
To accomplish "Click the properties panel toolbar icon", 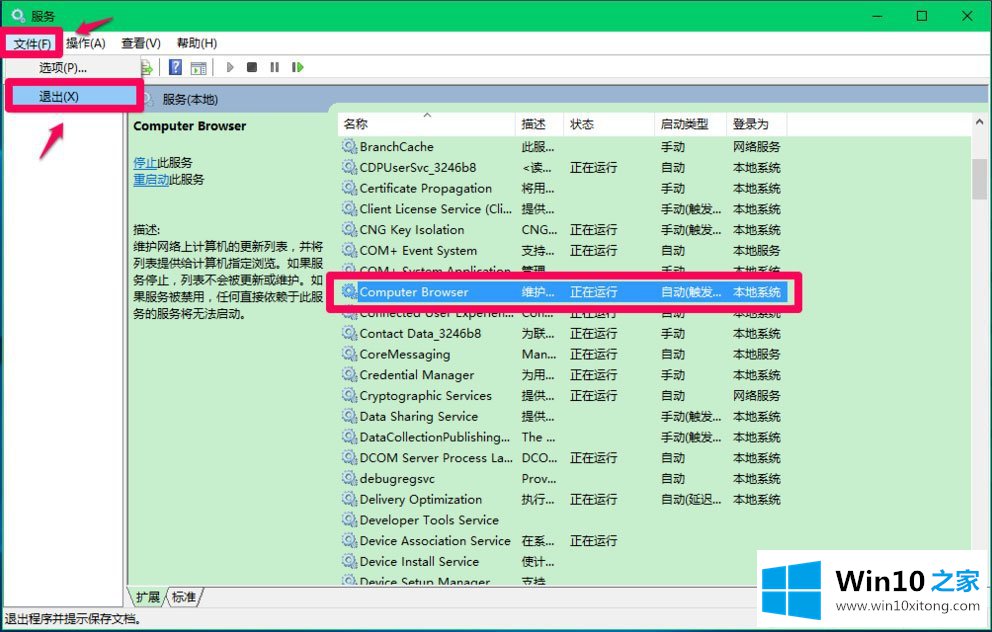I will click(x=198, y=68).
